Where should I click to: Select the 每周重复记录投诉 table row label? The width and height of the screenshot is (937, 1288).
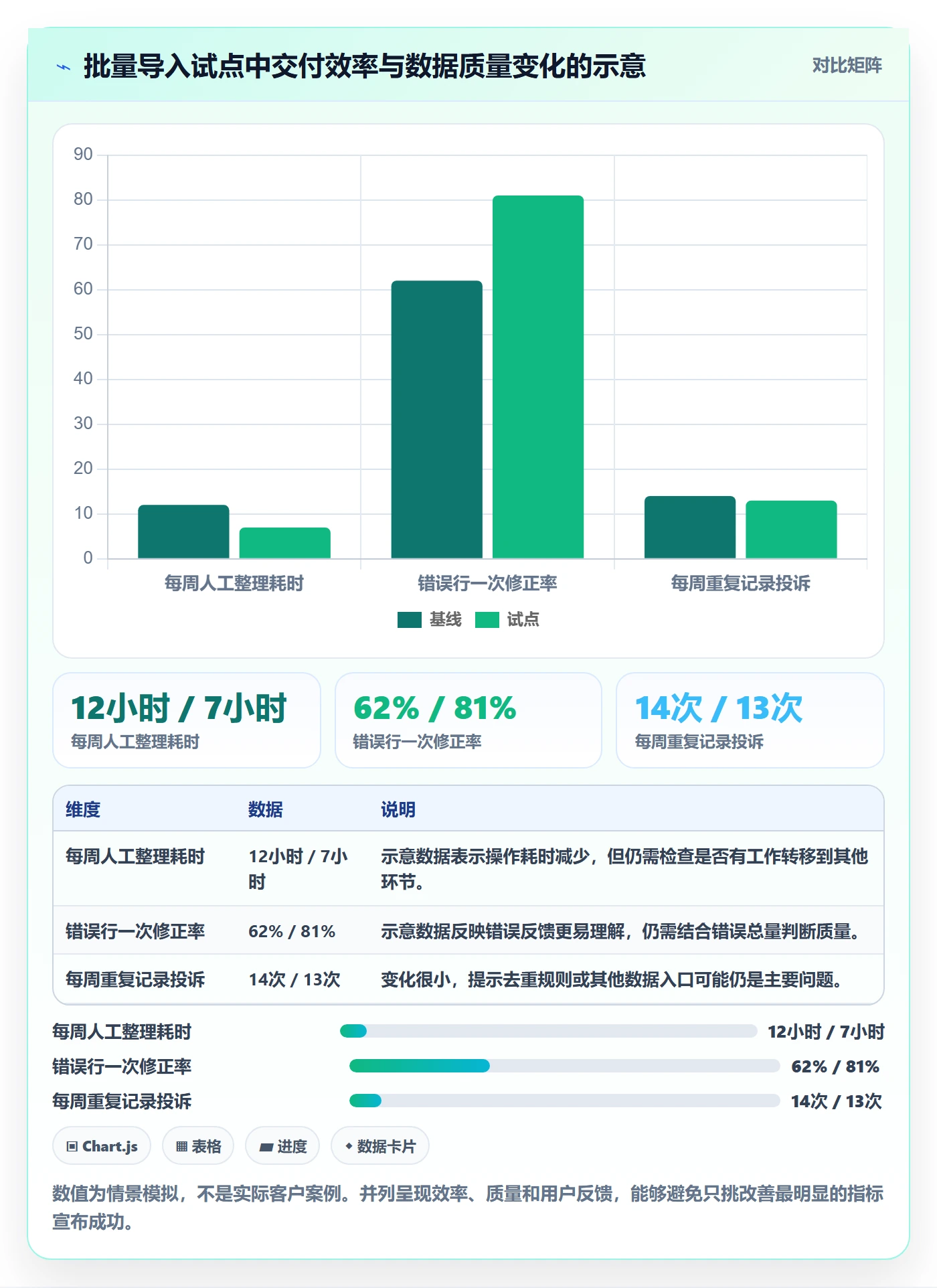[x=135, y=979]
